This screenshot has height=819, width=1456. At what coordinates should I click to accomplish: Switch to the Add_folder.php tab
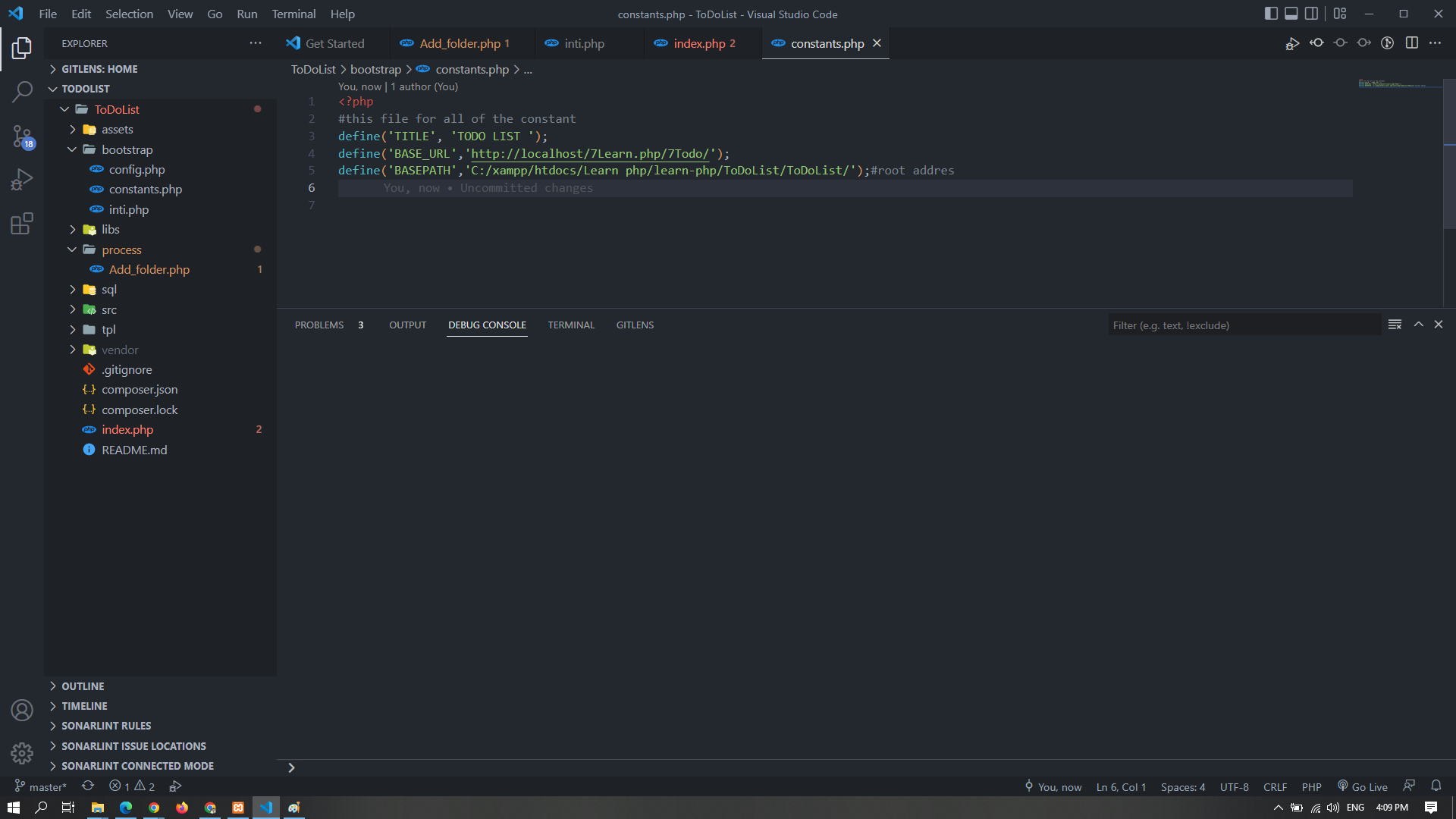pyautogui.click(x=463, y=43)
